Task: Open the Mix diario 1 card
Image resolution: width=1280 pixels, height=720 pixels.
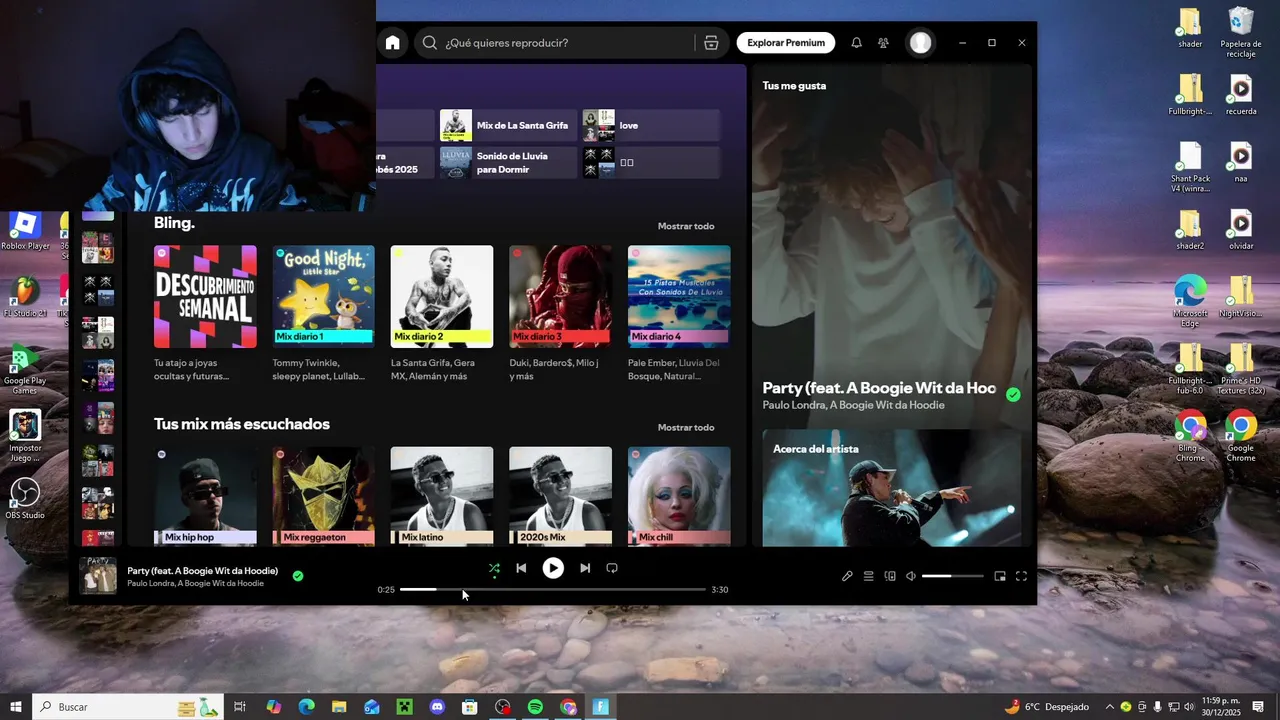Action: (323, 313)
